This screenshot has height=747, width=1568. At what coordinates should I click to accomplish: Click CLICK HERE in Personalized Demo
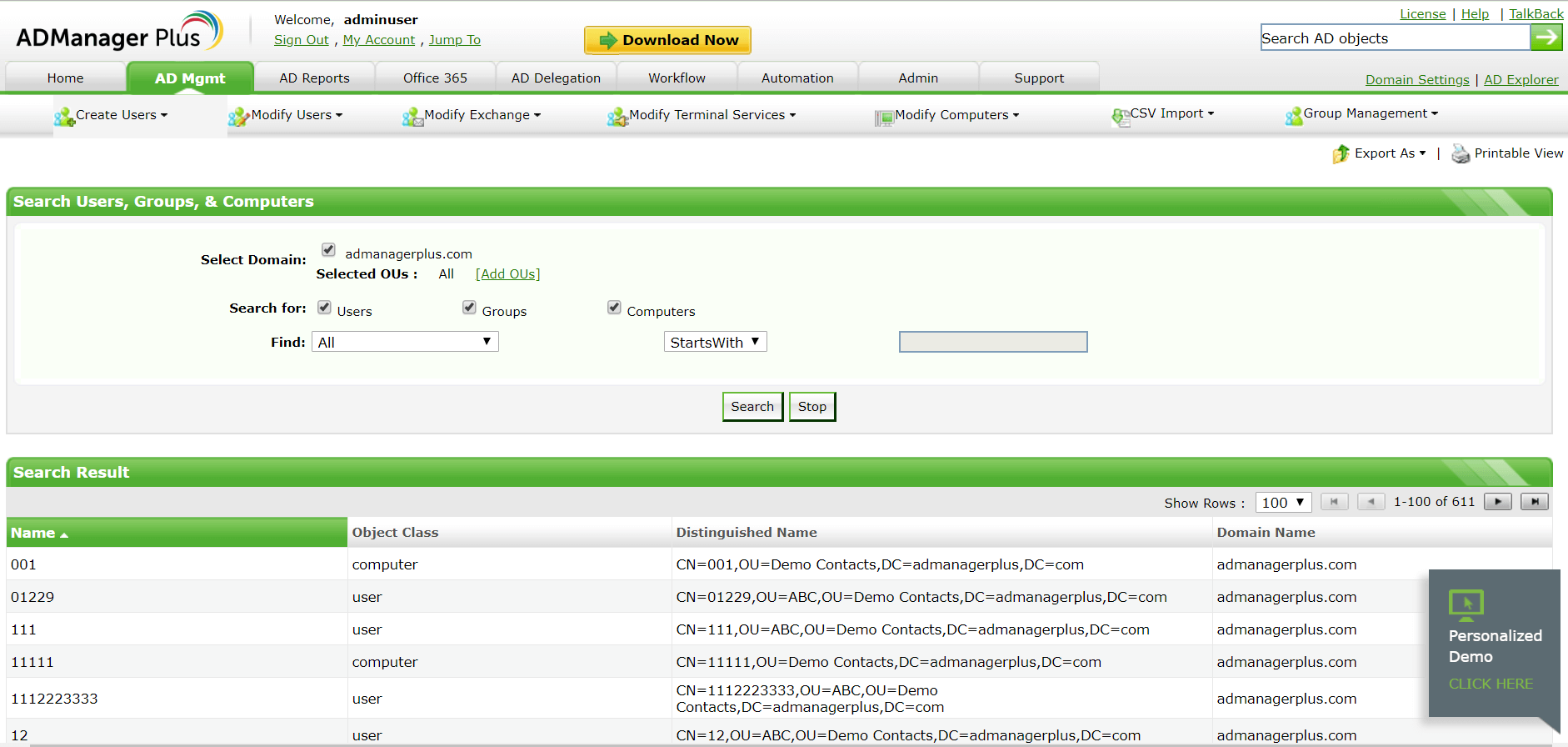point(1491,684)
